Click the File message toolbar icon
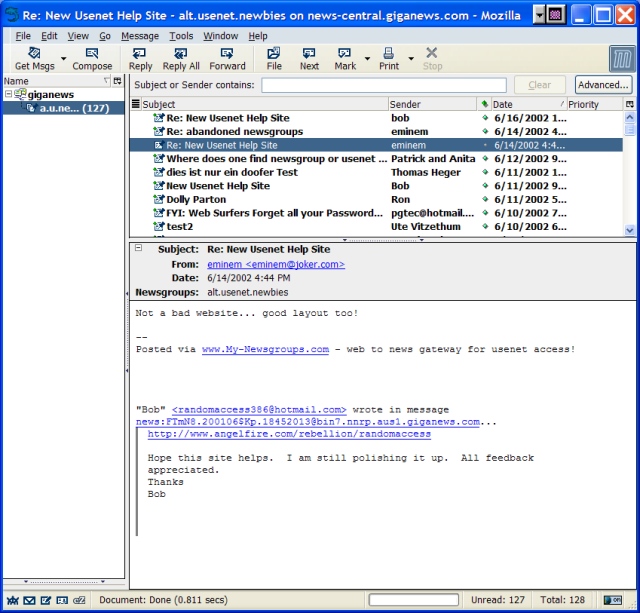The width and height of the screenshot is (640, 613). (274, 58)
